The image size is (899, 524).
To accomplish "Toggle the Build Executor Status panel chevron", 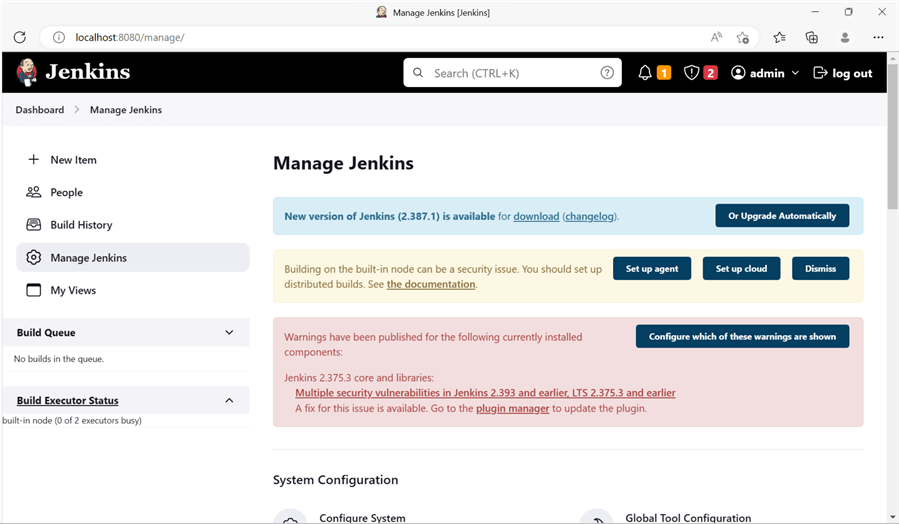I will (229, 400).
